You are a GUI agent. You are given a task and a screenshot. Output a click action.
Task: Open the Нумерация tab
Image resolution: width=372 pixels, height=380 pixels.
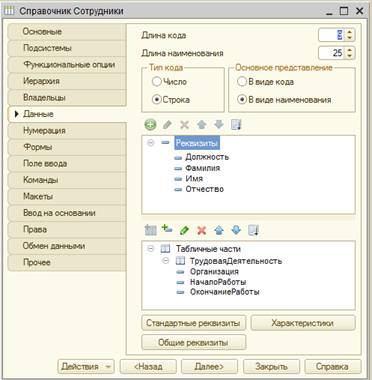point(67,131)
